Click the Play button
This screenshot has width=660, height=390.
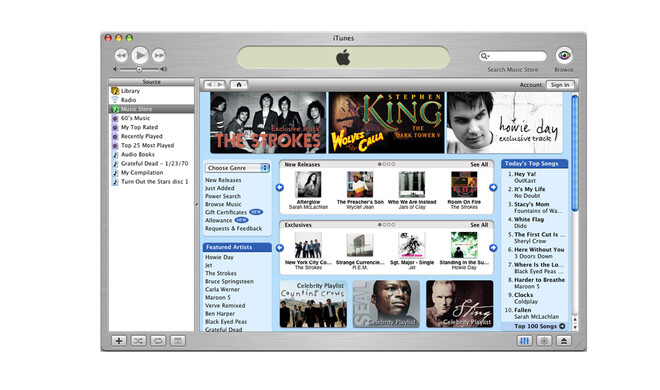point(140,55)
